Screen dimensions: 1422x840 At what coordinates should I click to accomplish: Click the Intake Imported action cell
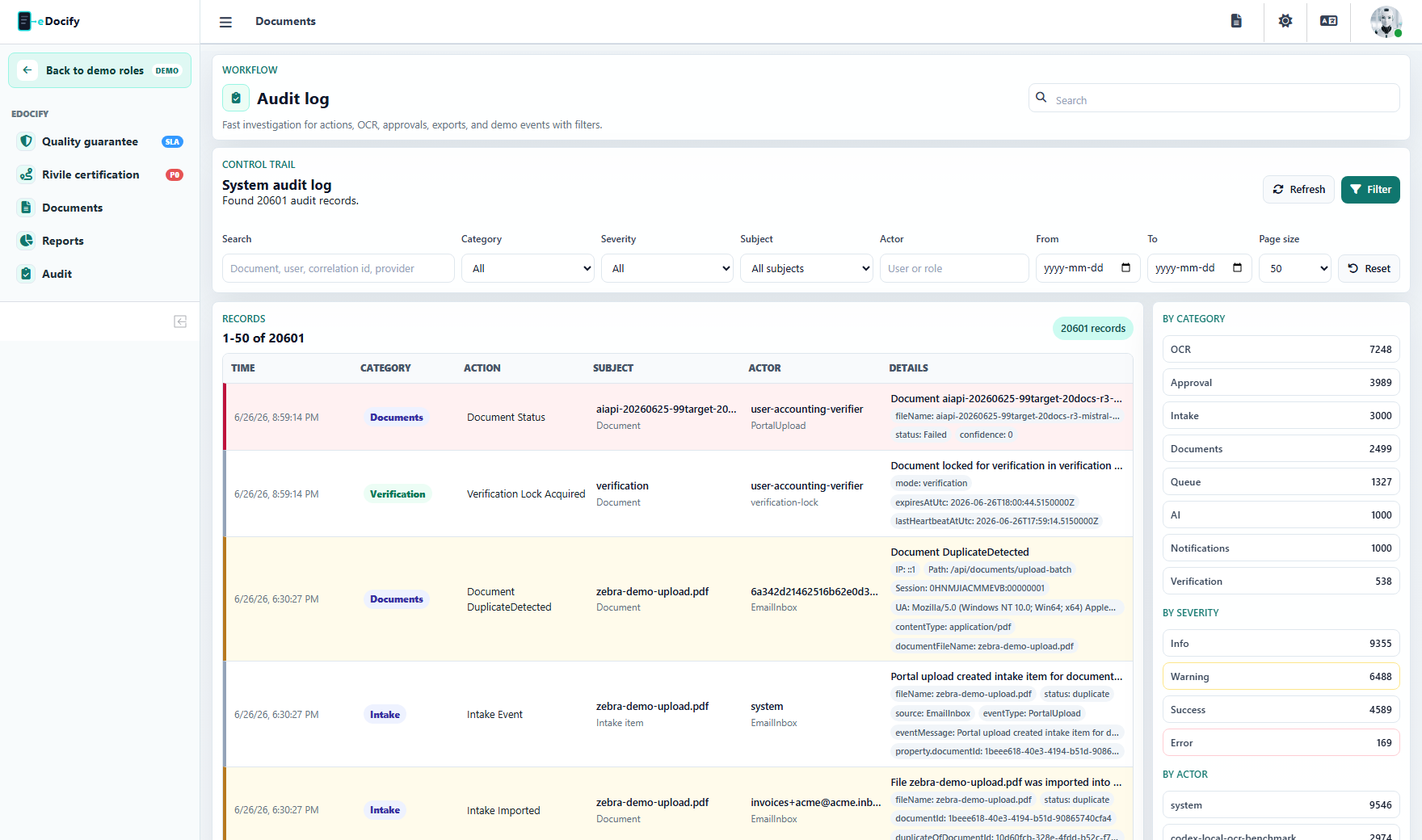pyautogui.click(x=503, y=811)
